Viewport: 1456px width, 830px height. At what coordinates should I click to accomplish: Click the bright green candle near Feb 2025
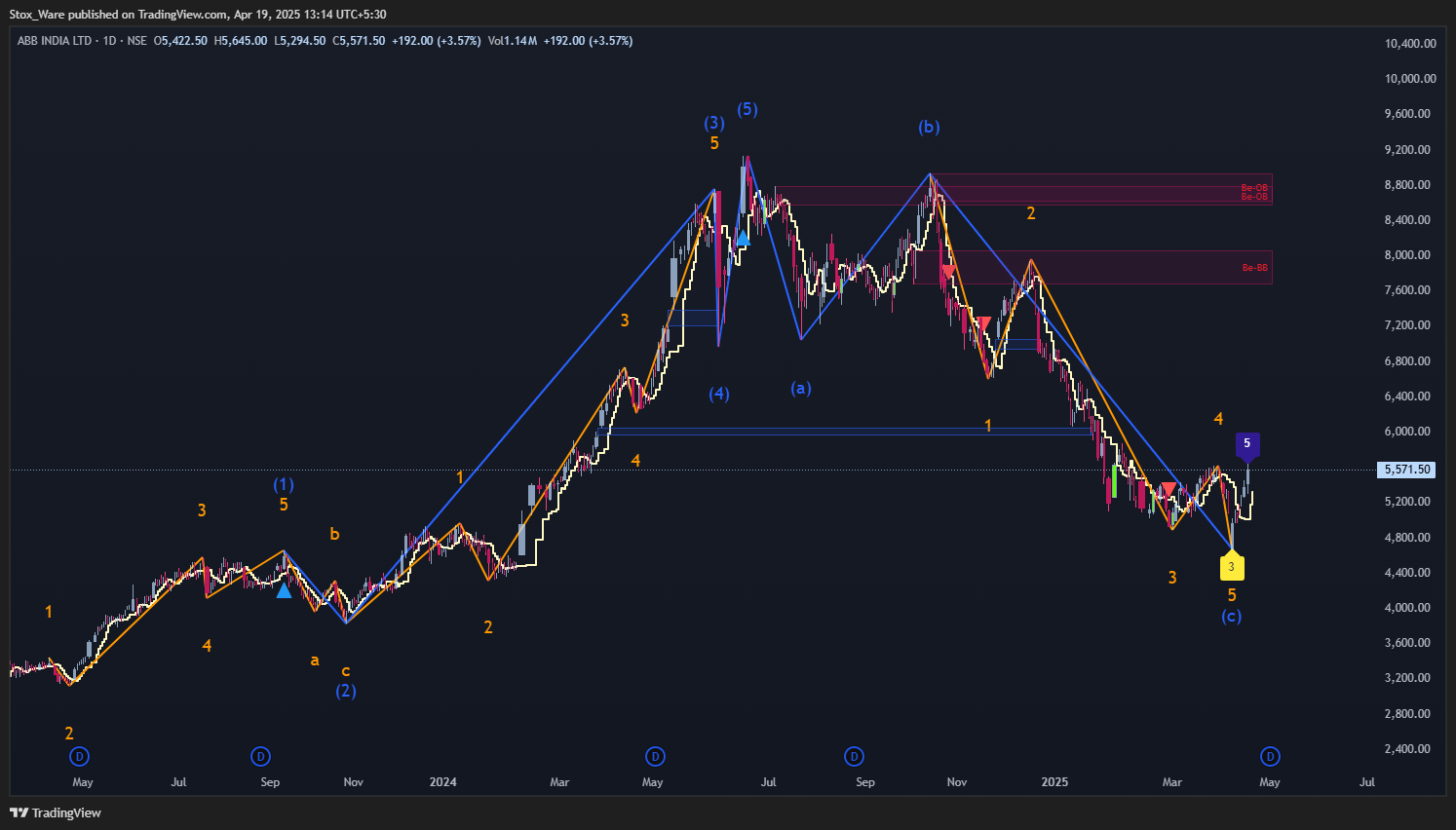[1114, 481]
